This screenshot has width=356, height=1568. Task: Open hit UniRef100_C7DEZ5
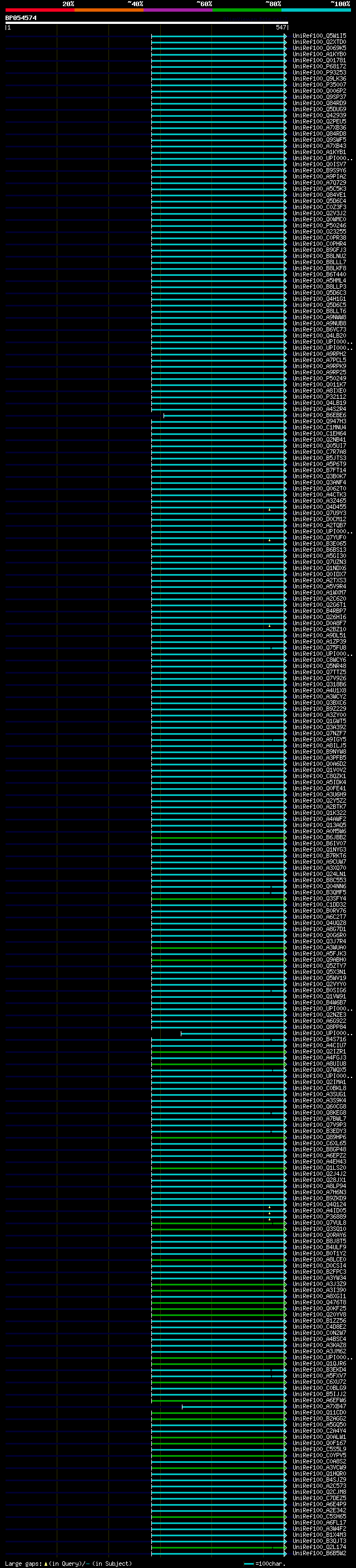(x=319, y=1498)
